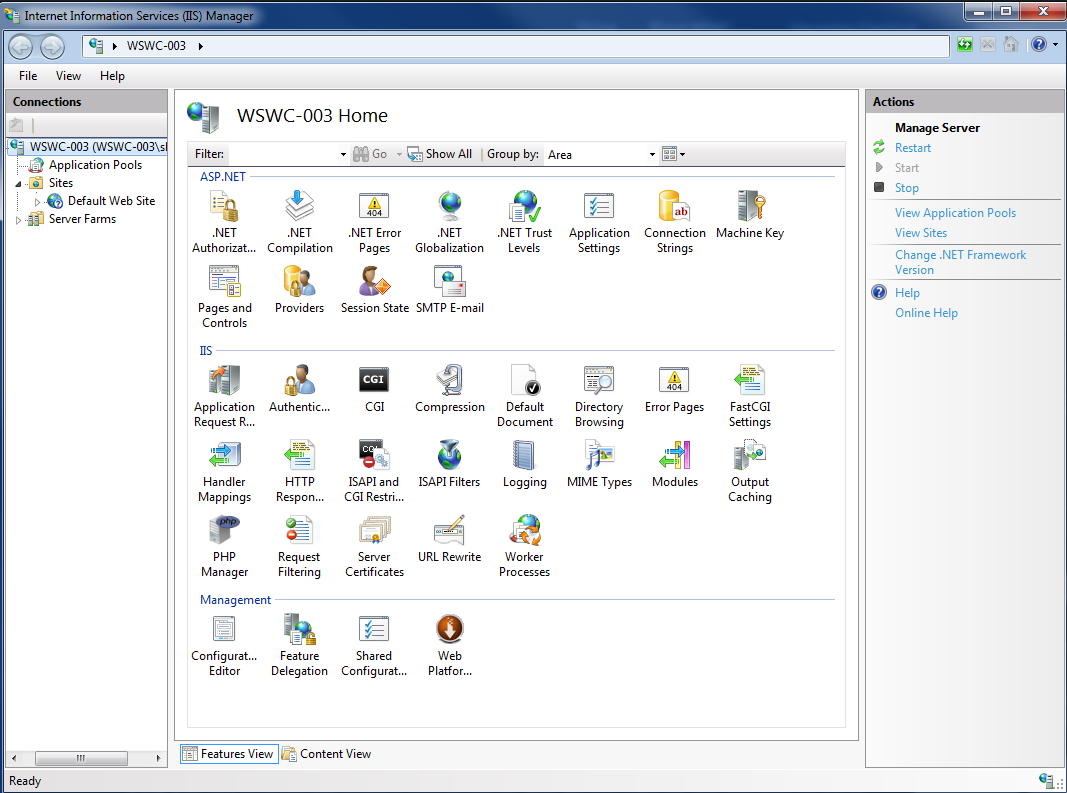Restart the server from Actions pane

click(912, 147)
